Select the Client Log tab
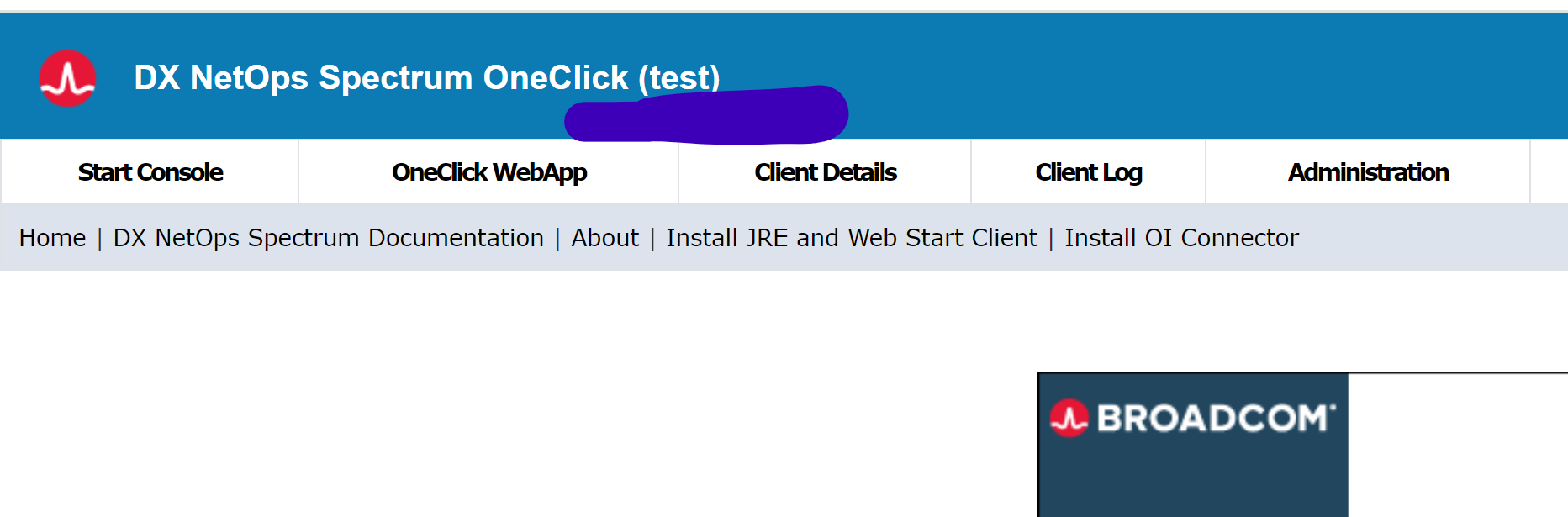 point(1088,171)
